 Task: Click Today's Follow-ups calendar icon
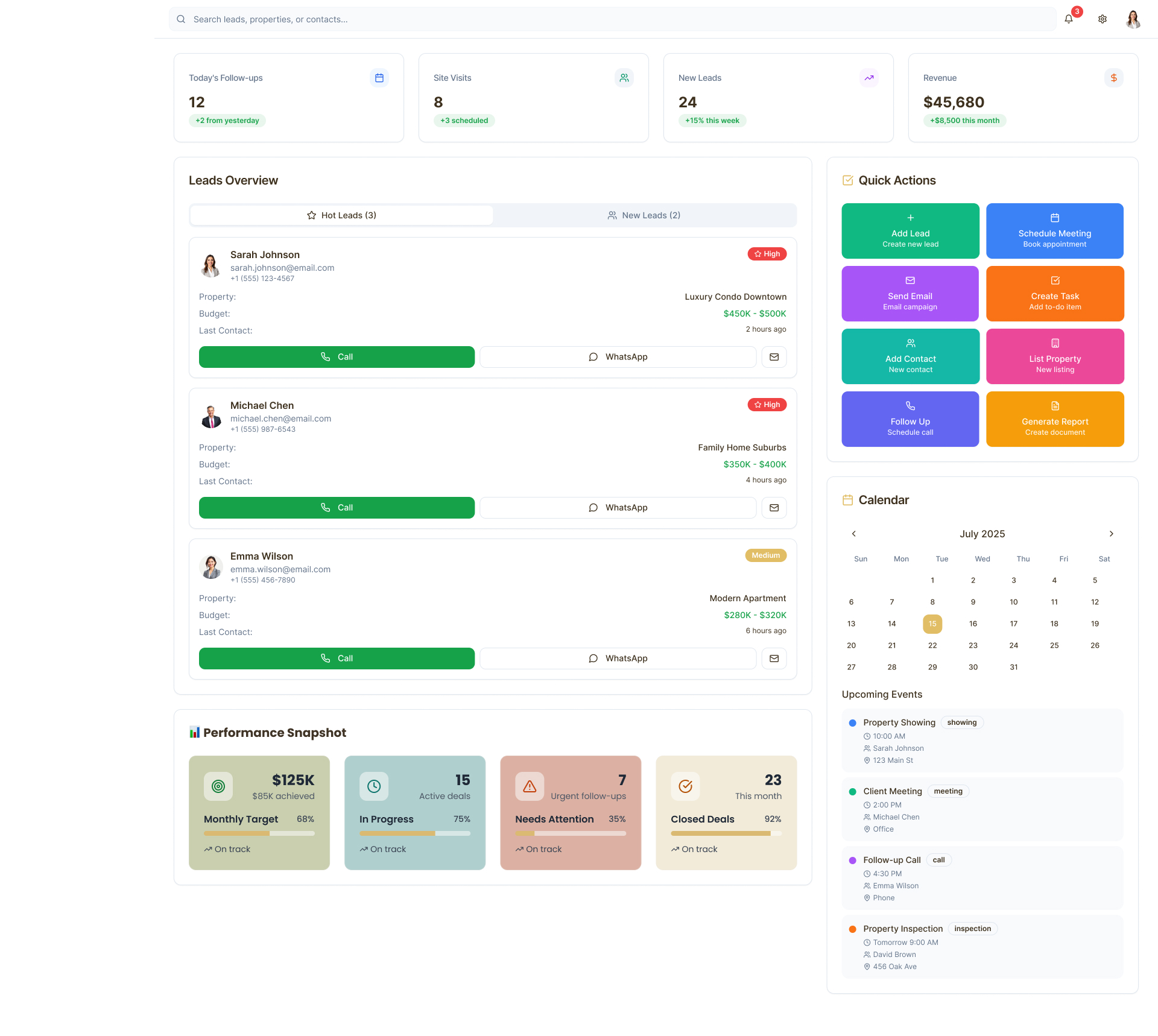coord(379,78)
